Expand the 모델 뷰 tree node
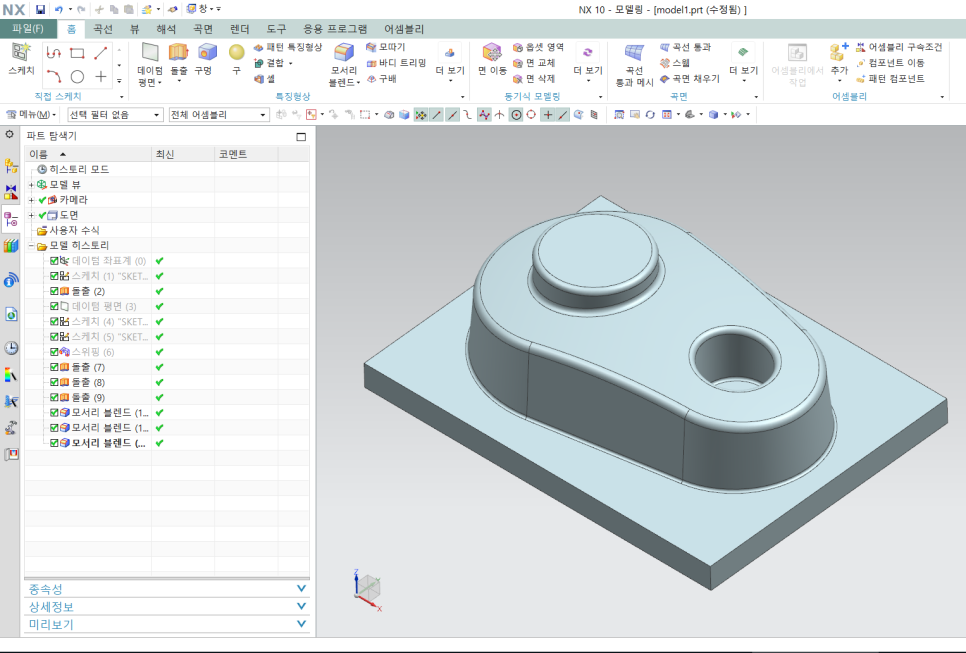The image size is (966, 653). (31, 184)
